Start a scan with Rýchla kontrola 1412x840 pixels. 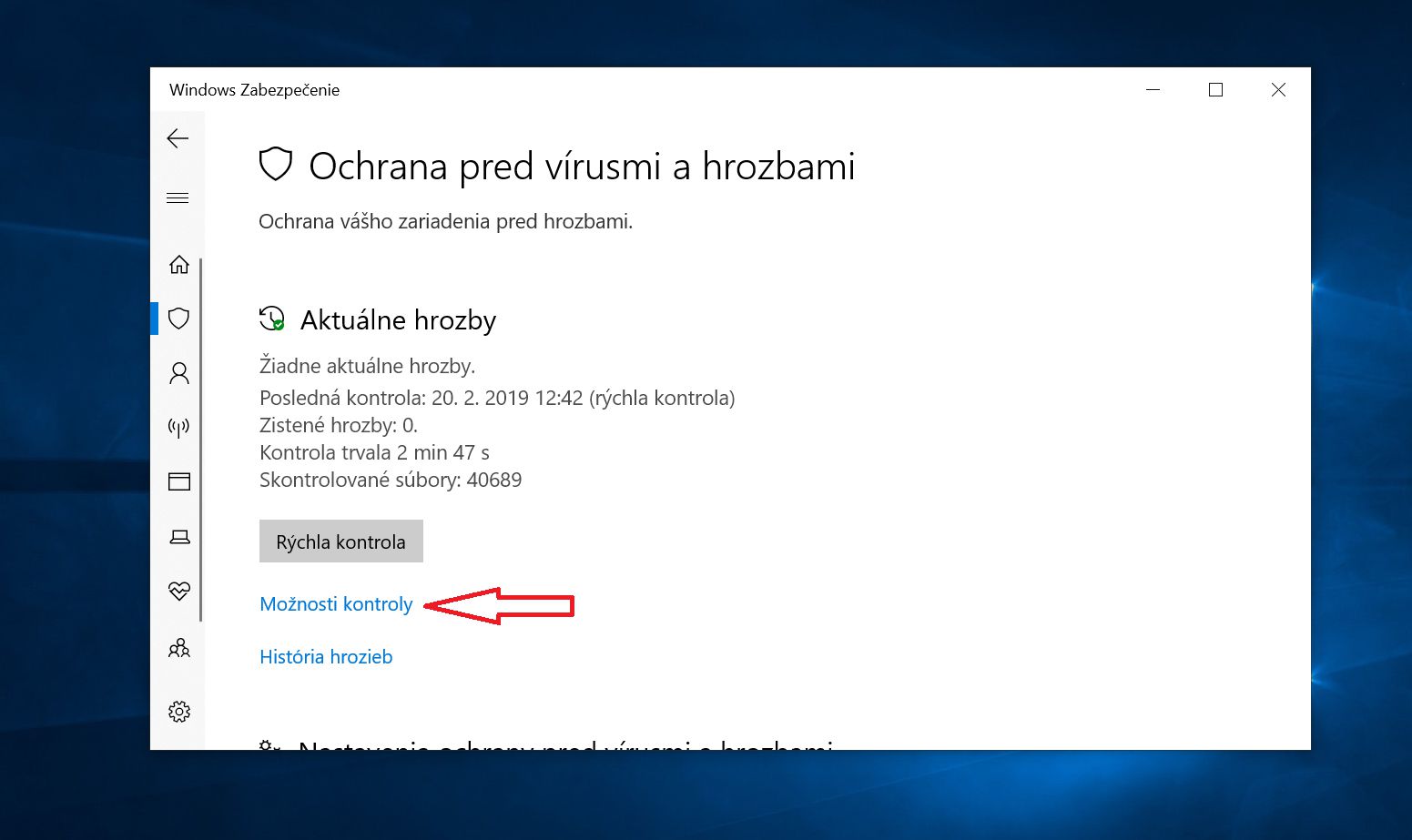[x=341, y=541]
